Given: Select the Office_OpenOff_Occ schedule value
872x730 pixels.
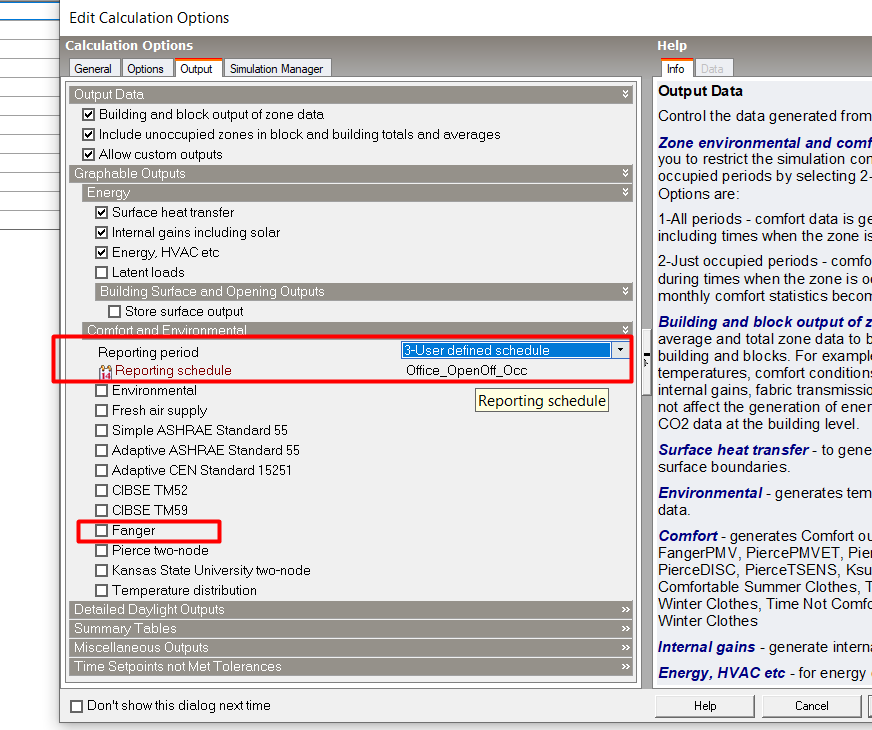Looking at the screenshot, I should [467, 371].
